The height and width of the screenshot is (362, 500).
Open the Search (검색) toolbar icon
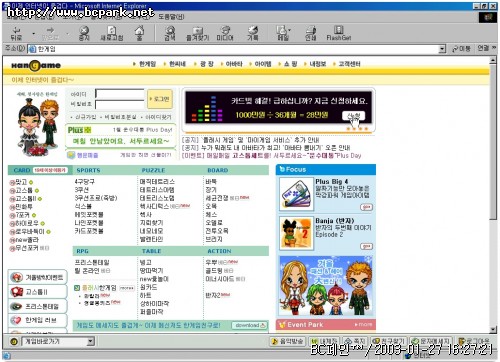[x=170, y=34]
